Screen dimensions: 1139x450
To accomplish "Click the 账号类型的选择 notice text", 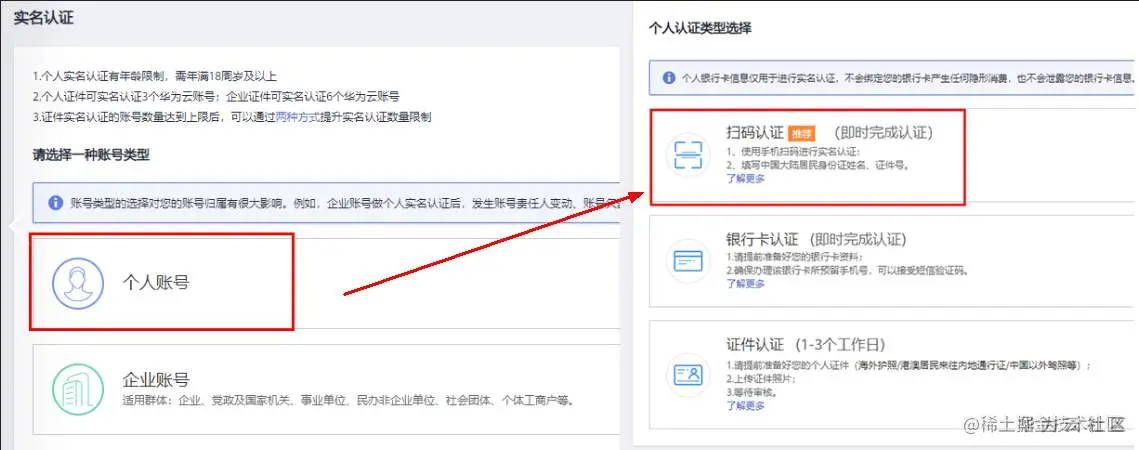I will tap(345, 203).
